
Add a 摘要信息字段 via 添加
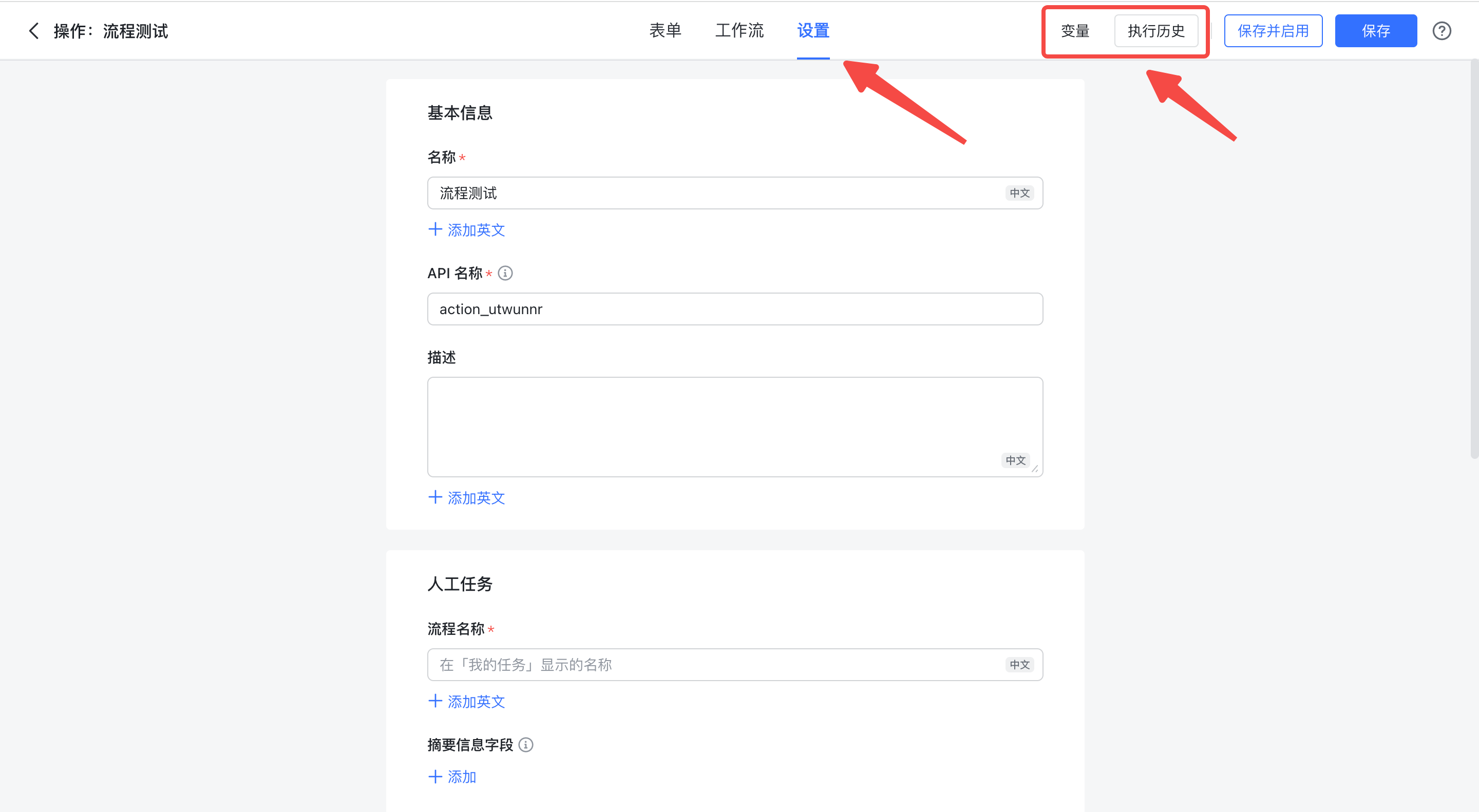pos(452,777)
